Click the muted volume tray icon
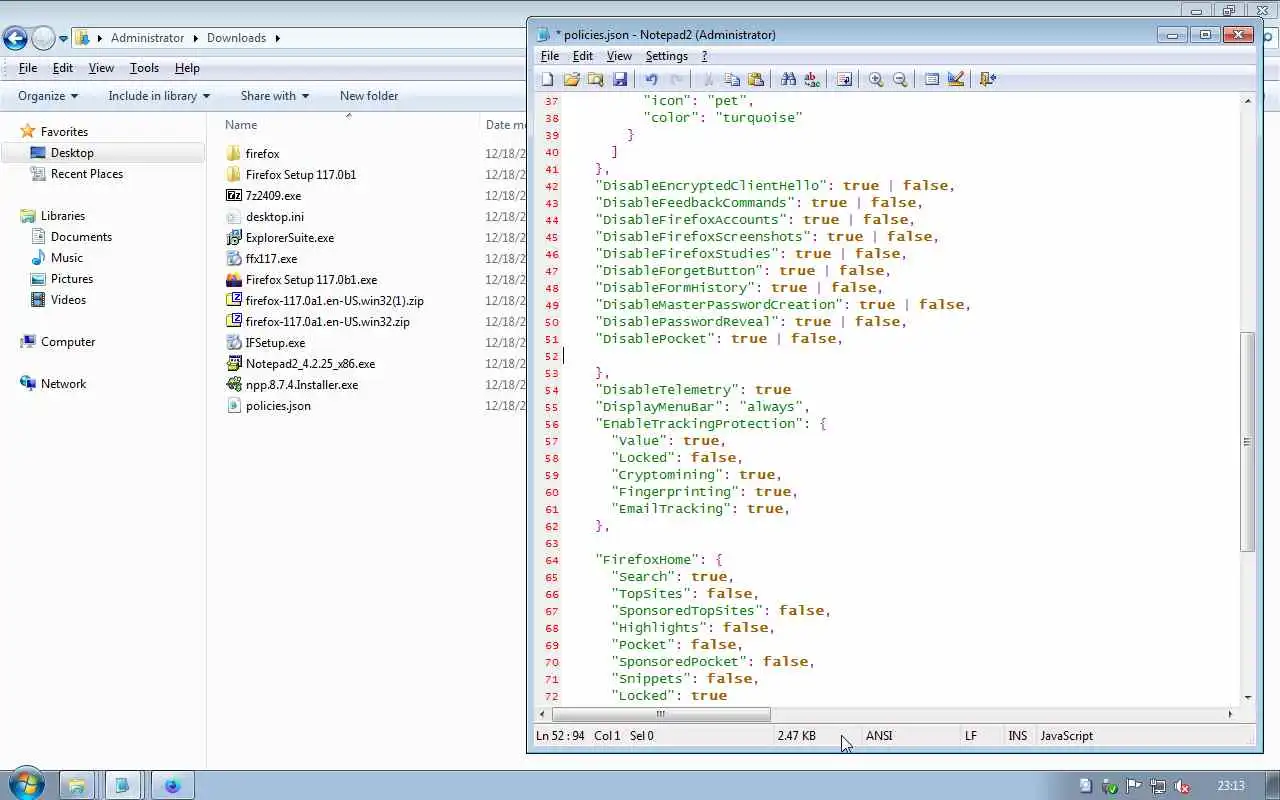The height and width of the screenshot is (800, 1280). click(x=1182, y=786)
